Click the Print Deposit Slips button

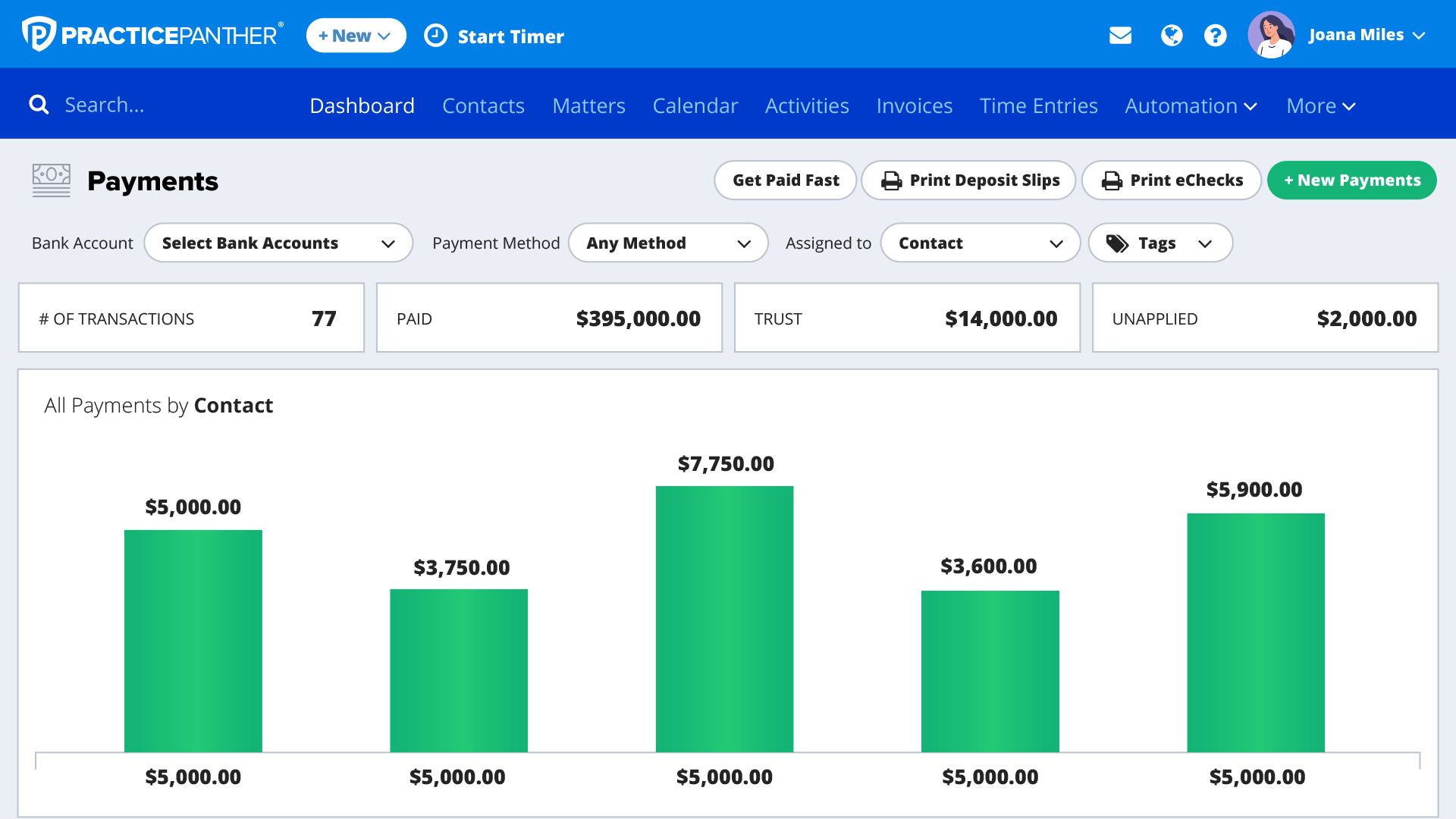pyautogui.click(x=968, y=180)
